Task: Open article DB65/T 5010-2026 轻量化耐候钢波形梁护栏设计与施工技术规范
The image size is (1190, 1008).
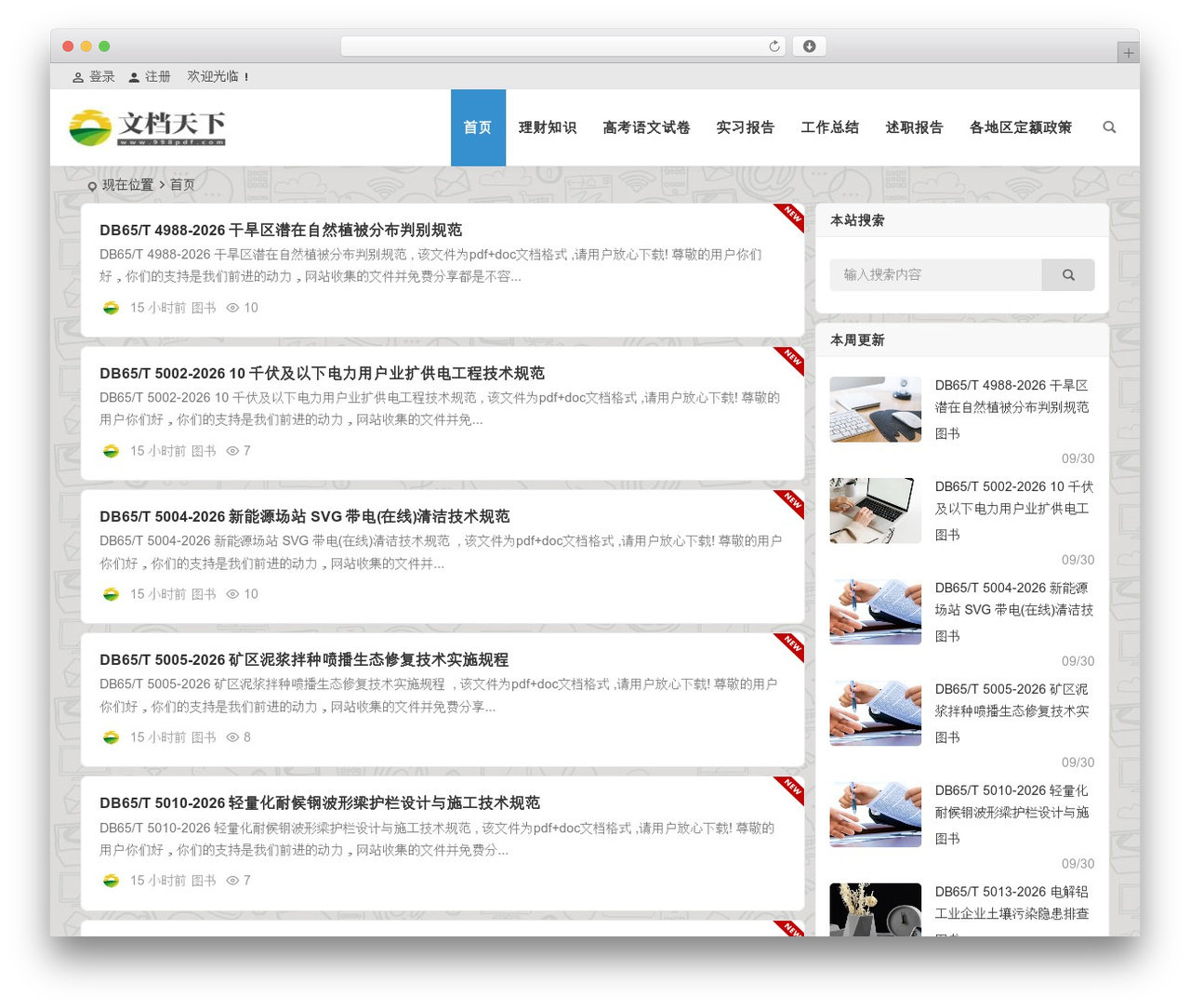Action: coord(320,802)
